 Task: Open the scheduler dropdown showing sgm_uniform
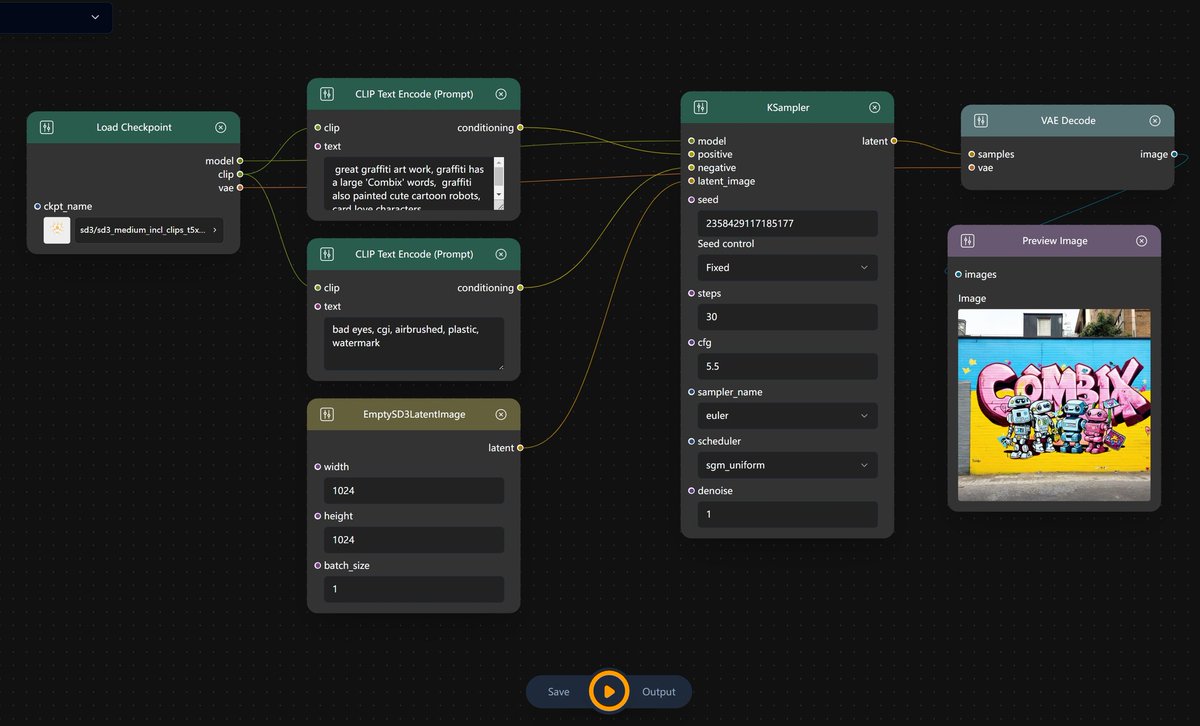(787, 464)
